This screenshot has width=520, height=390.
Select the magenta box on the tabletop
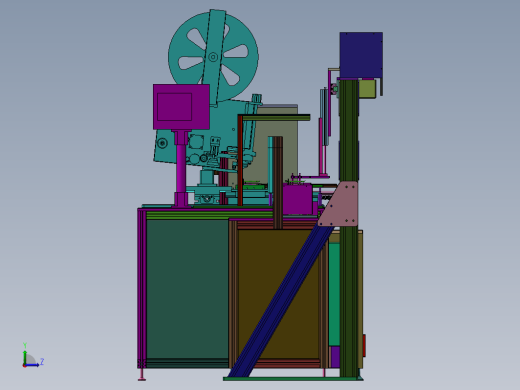(298, 199)
